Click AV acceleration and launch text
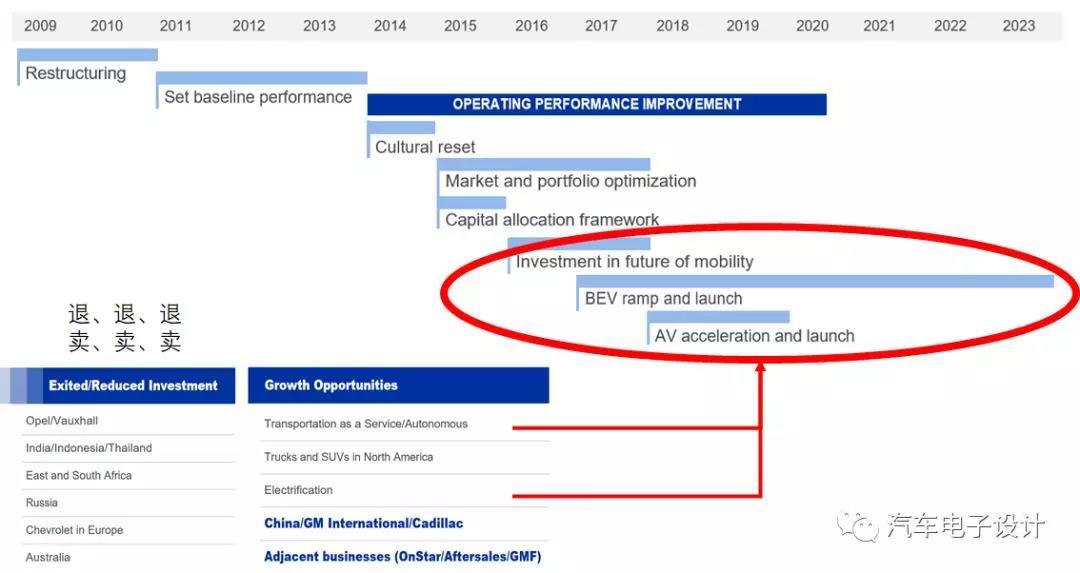The height and width of the screenshot is (573, 1080). 754,336
